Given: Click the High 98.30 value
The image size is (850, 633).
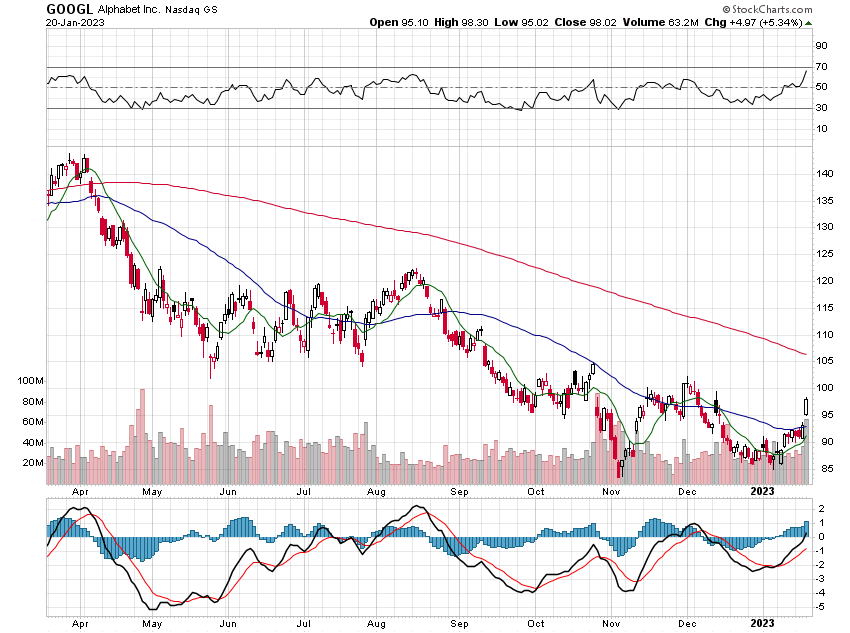Looking at the screenshot, I should click(461, 22).
